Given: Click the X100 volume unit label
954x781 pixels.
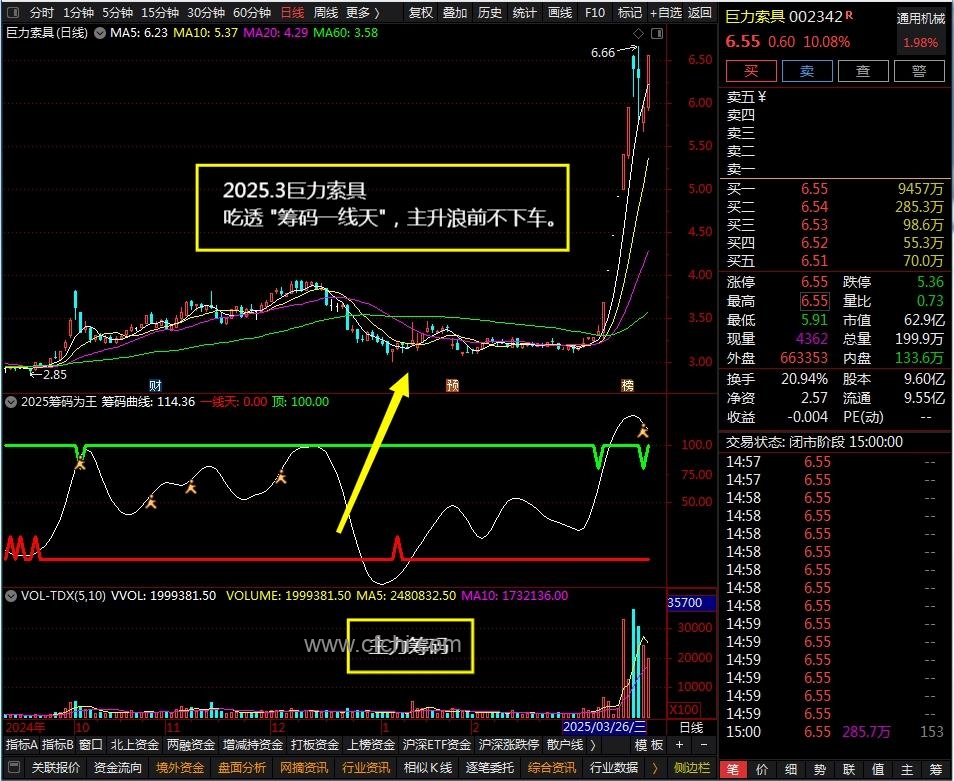Looking at the screenshot, I should 684,709.
